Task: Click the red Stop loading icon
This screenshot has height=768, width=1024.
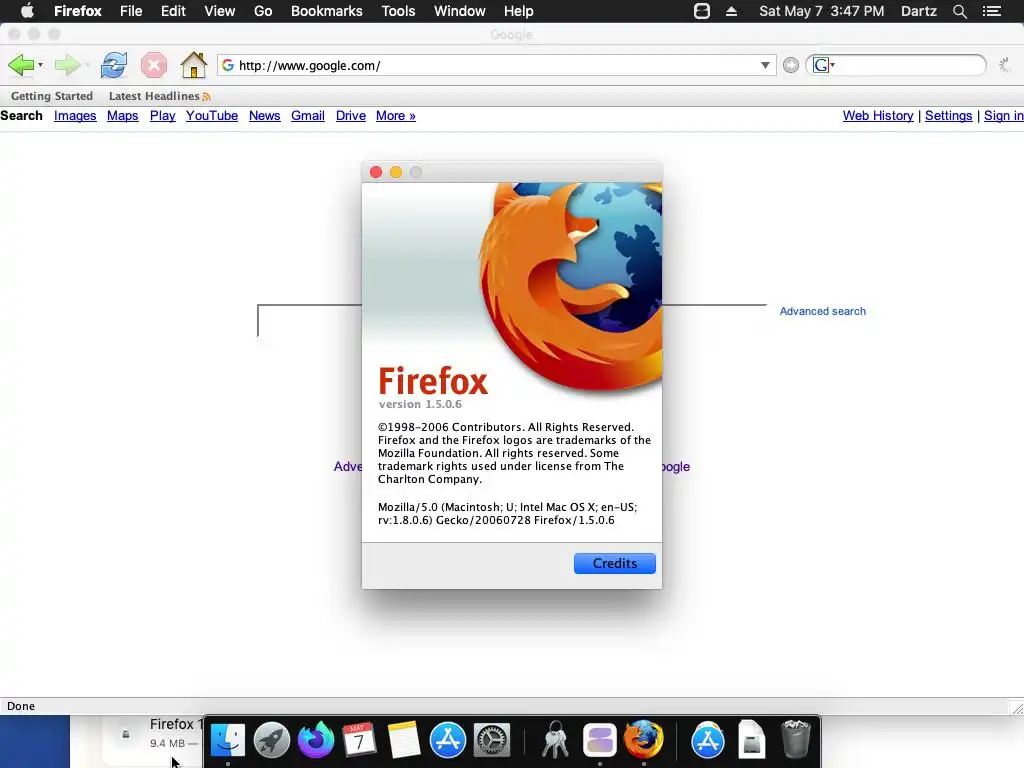Action: pos(153,65)
